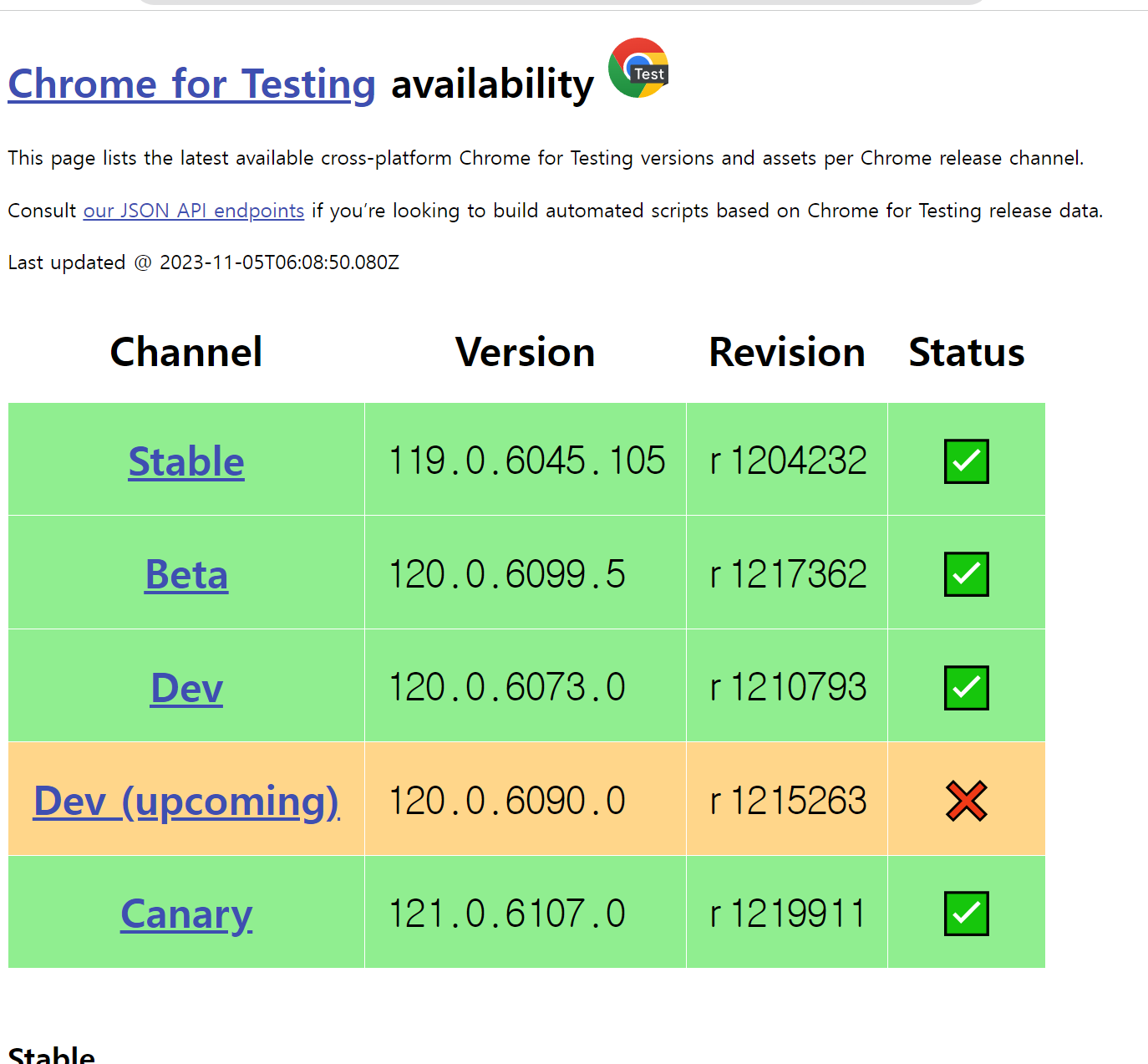Open the Dev (upcoming) channel link
This screenshot has width=1148, height=1064.
click(186, 801)
